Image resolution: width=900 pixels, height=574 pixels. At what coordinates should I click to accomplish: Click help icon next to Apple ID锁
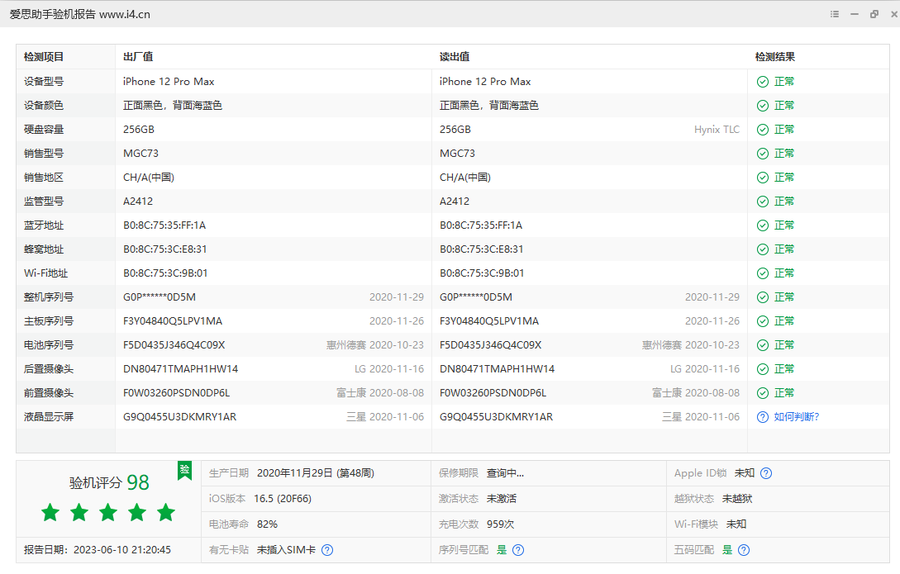[x=766, y=473]
